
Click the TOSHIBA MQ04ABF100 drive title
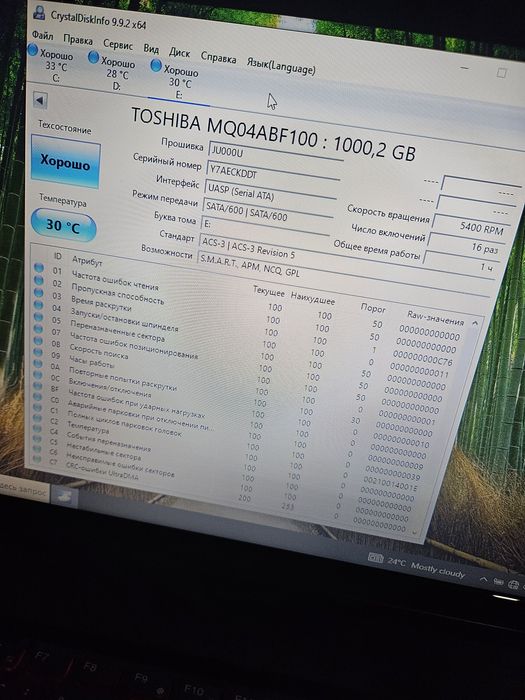[273, 135]
